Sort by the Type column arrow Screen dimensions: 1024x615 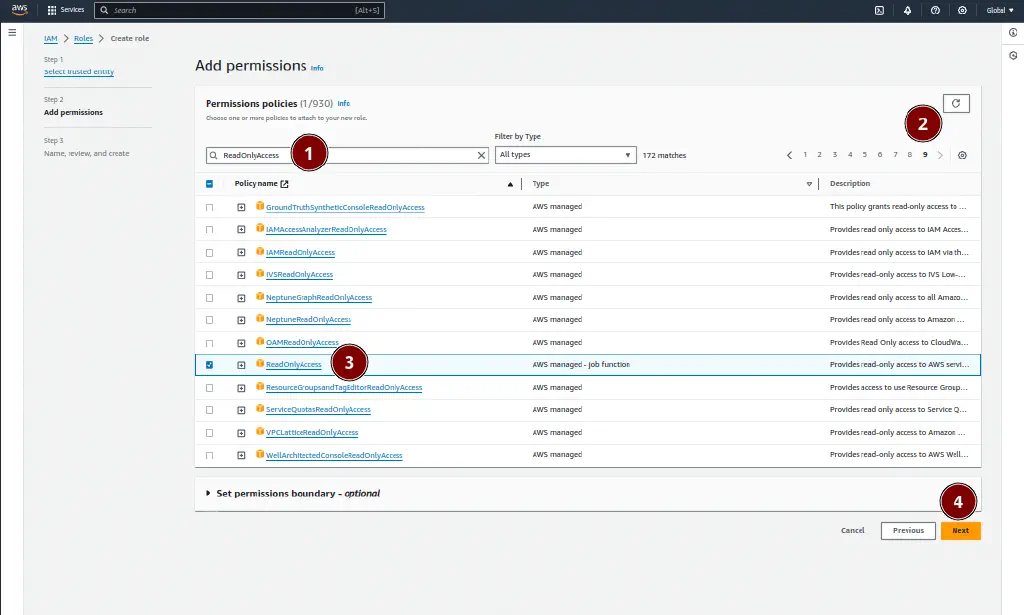tap(809, 184)
